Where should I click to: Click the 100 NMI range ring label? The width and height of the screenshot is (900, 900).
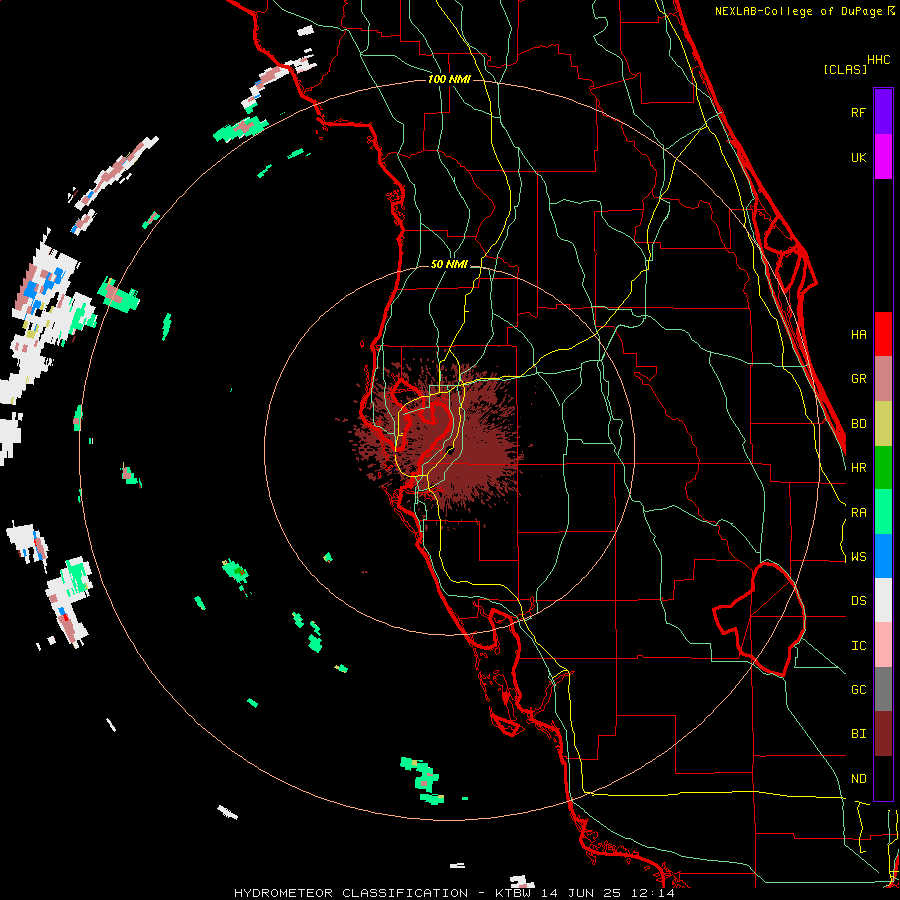click(449, 79)
